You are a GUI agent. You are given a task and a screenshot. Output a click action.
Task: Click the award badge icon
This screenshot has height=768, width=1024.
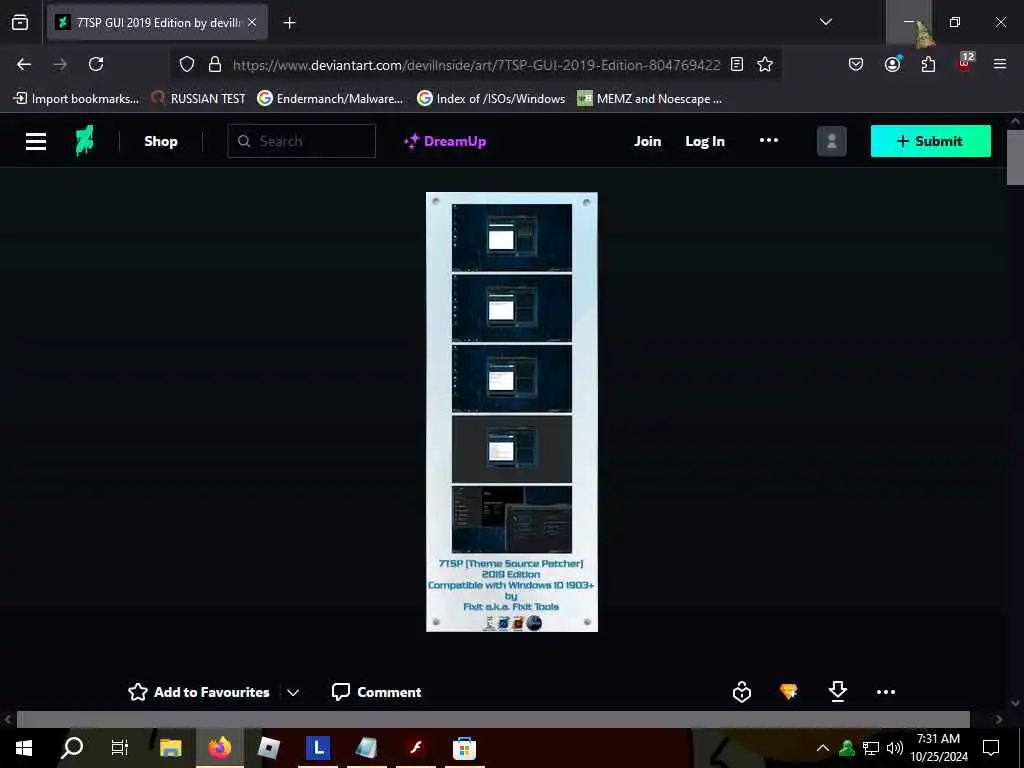741,692
